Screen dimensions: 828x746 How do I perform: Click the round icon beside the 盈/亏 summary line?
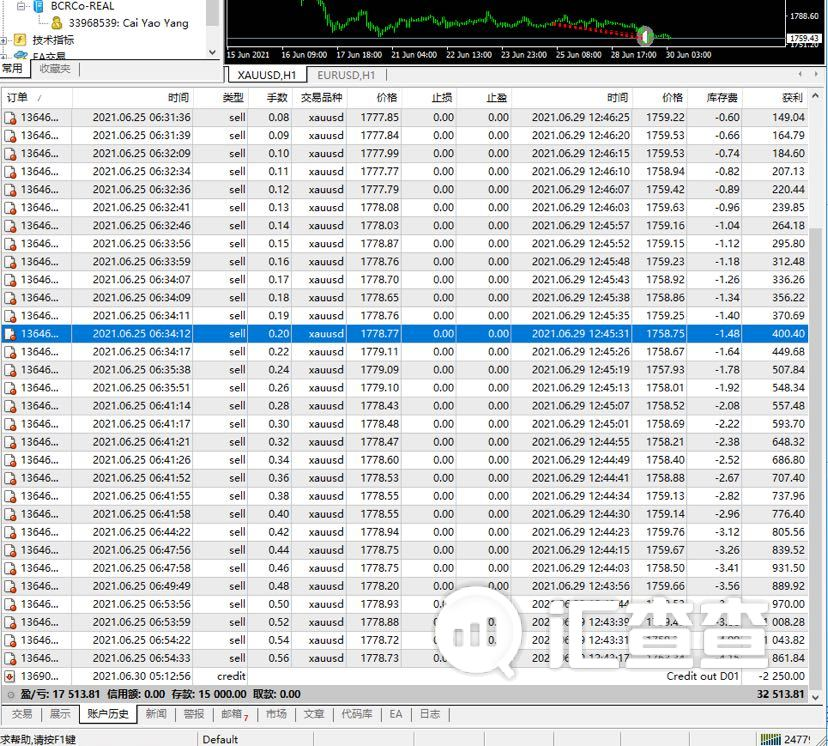pos(11,694)
